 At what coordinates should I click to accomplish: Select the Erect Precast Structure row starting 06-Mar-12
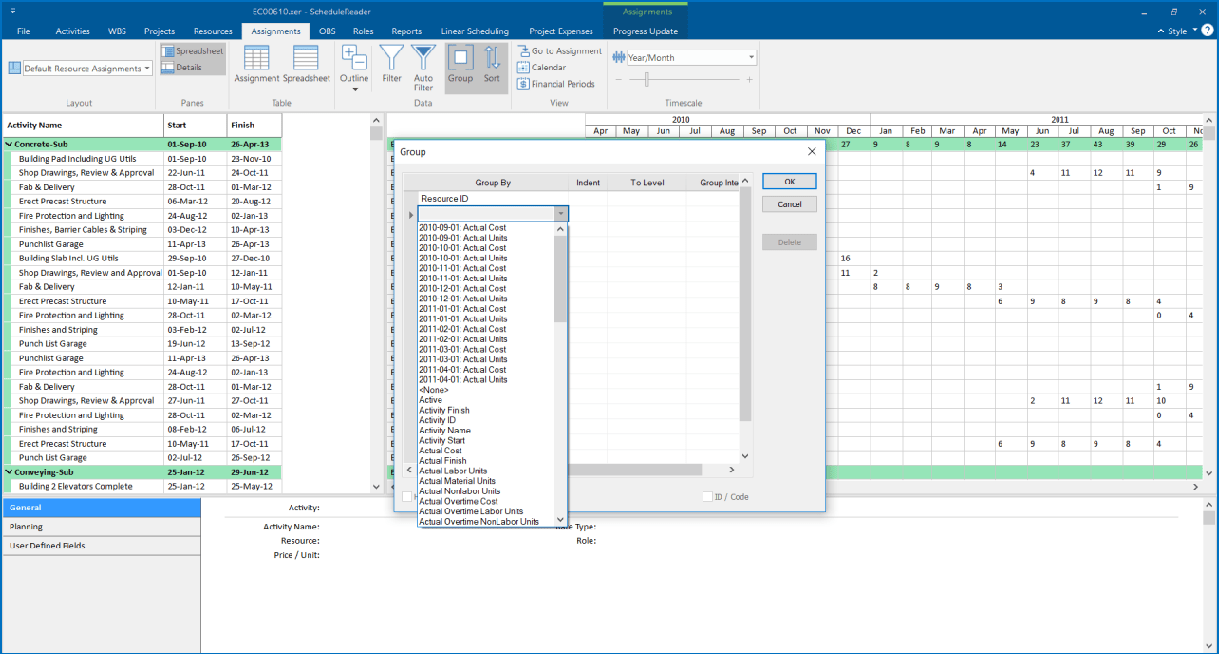[142, 201]
